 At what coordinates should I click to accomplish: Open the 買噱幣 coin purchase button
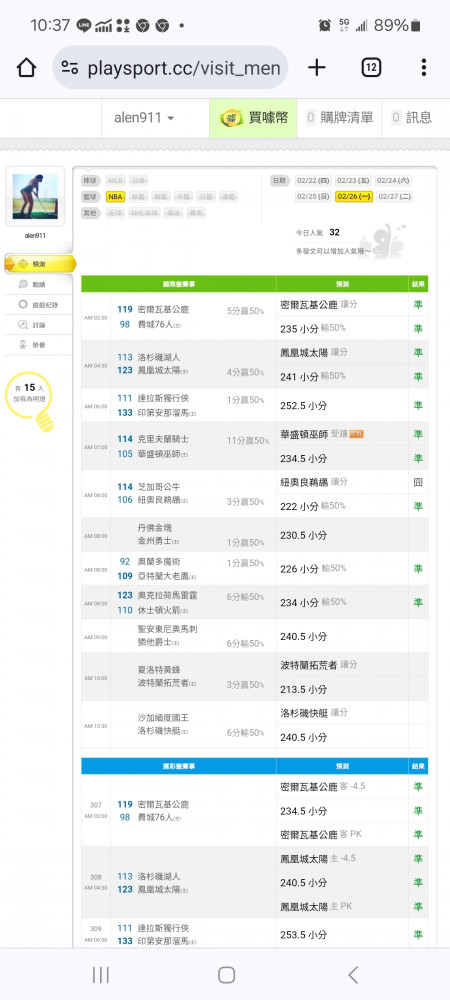coord(253,118)
